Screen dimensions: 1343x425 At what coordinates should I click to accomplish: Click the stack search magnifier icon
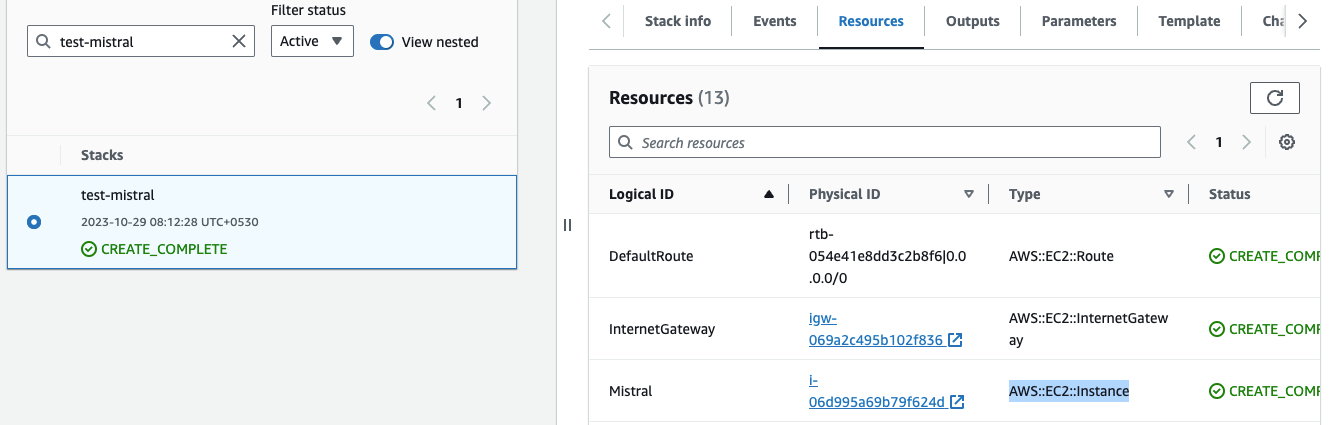[44, 42]
